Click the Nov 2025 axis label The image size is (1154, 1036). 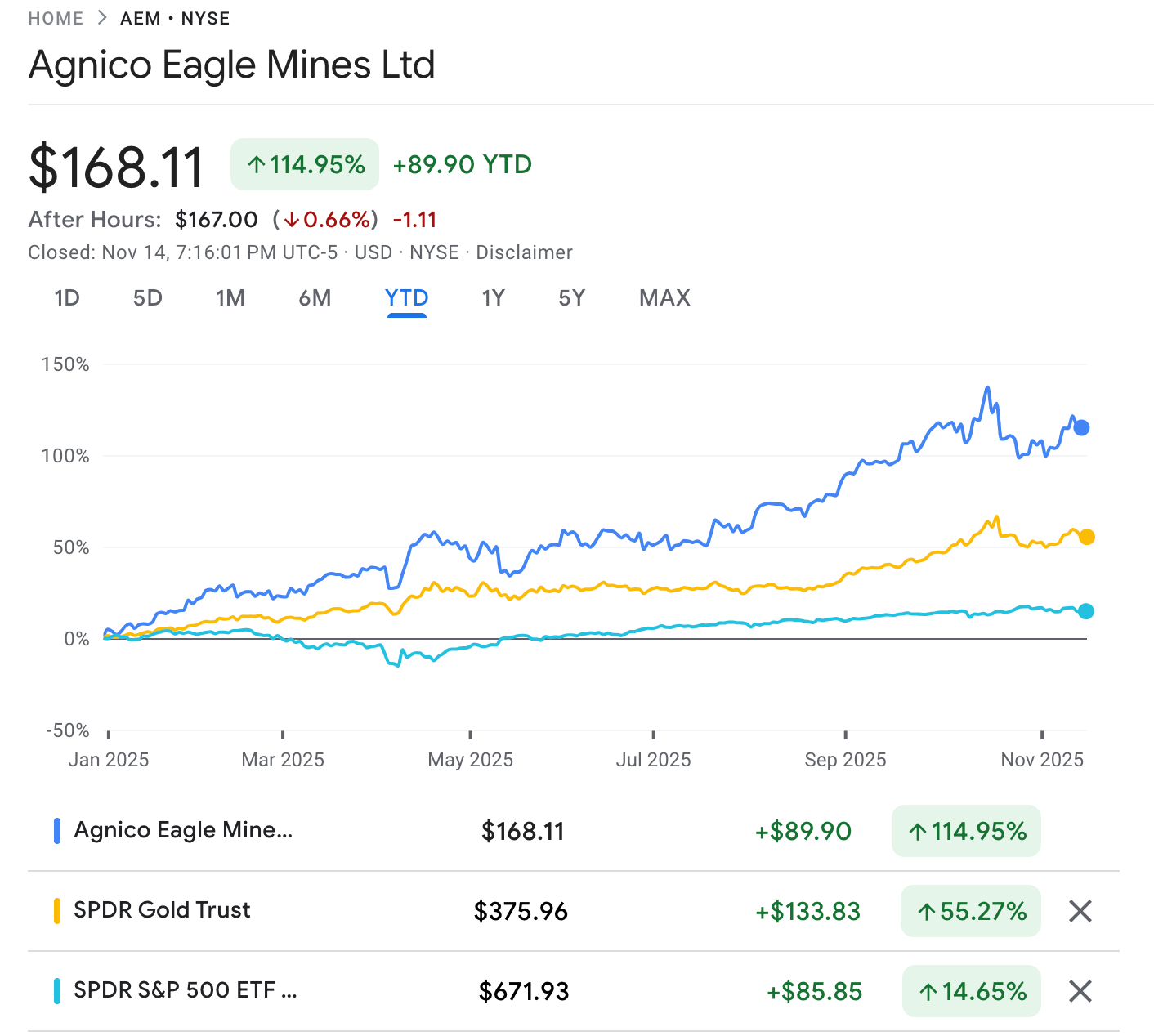tap(1042, 760)
